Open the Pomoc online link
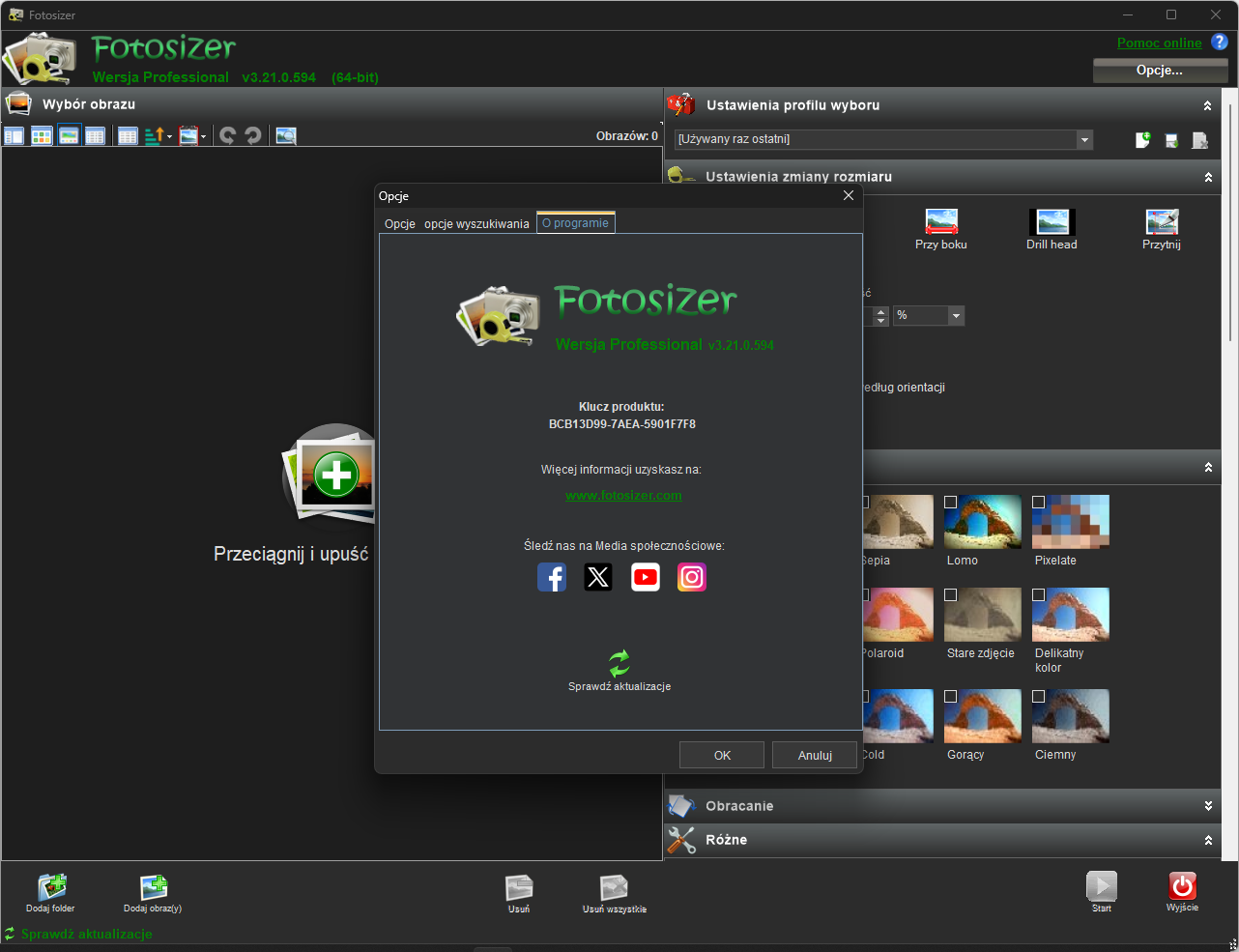The height and width of the screenshot is (952, 1239). pos(1160,43)
